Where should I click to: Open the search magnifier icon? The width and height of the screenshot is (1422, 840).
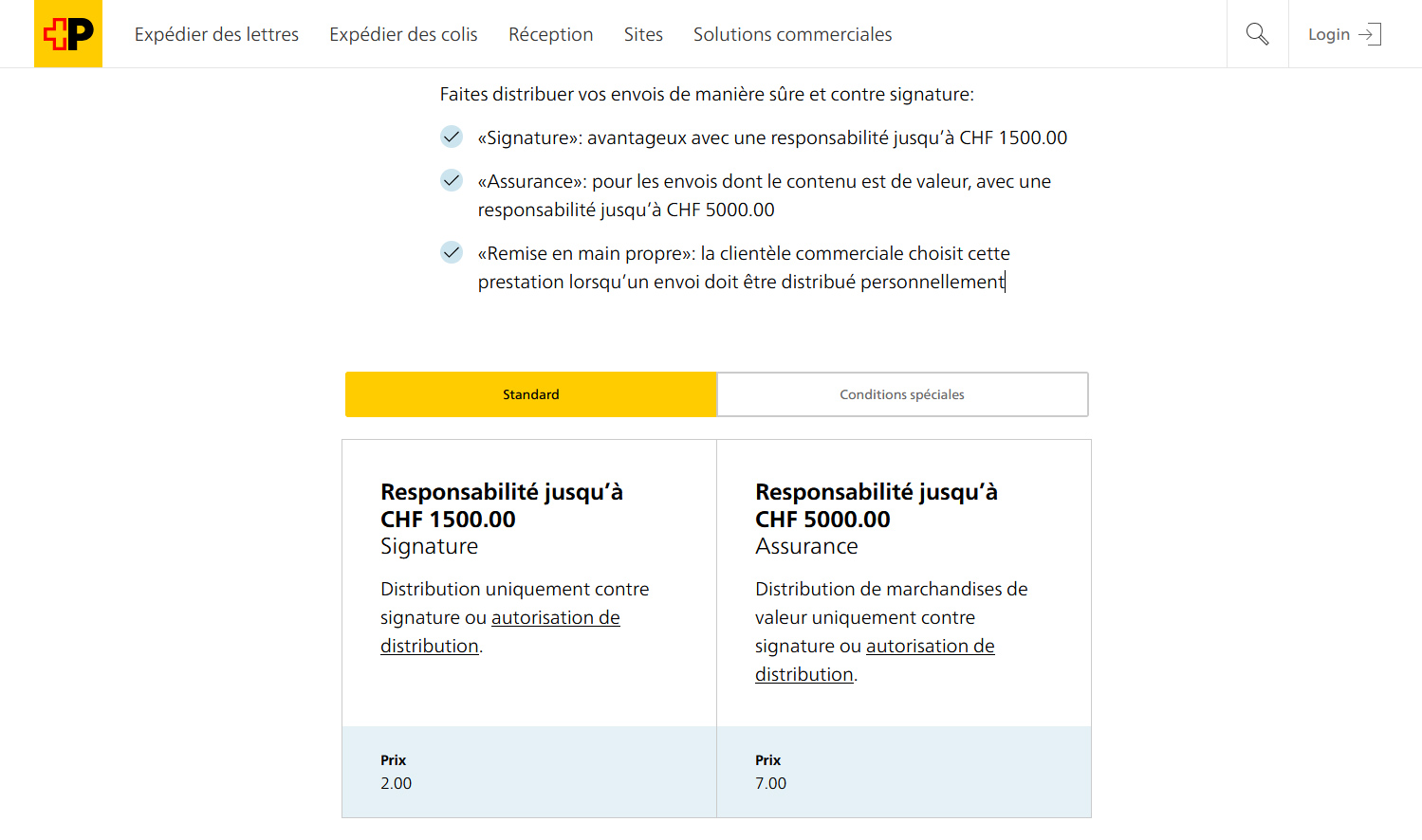point(1257,34)
